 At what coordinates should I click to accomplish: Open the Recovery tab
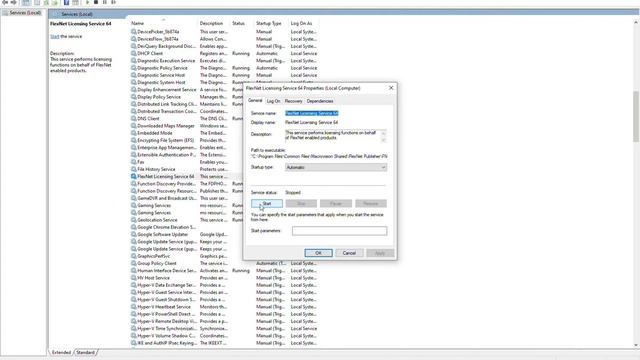coord(293,101)
